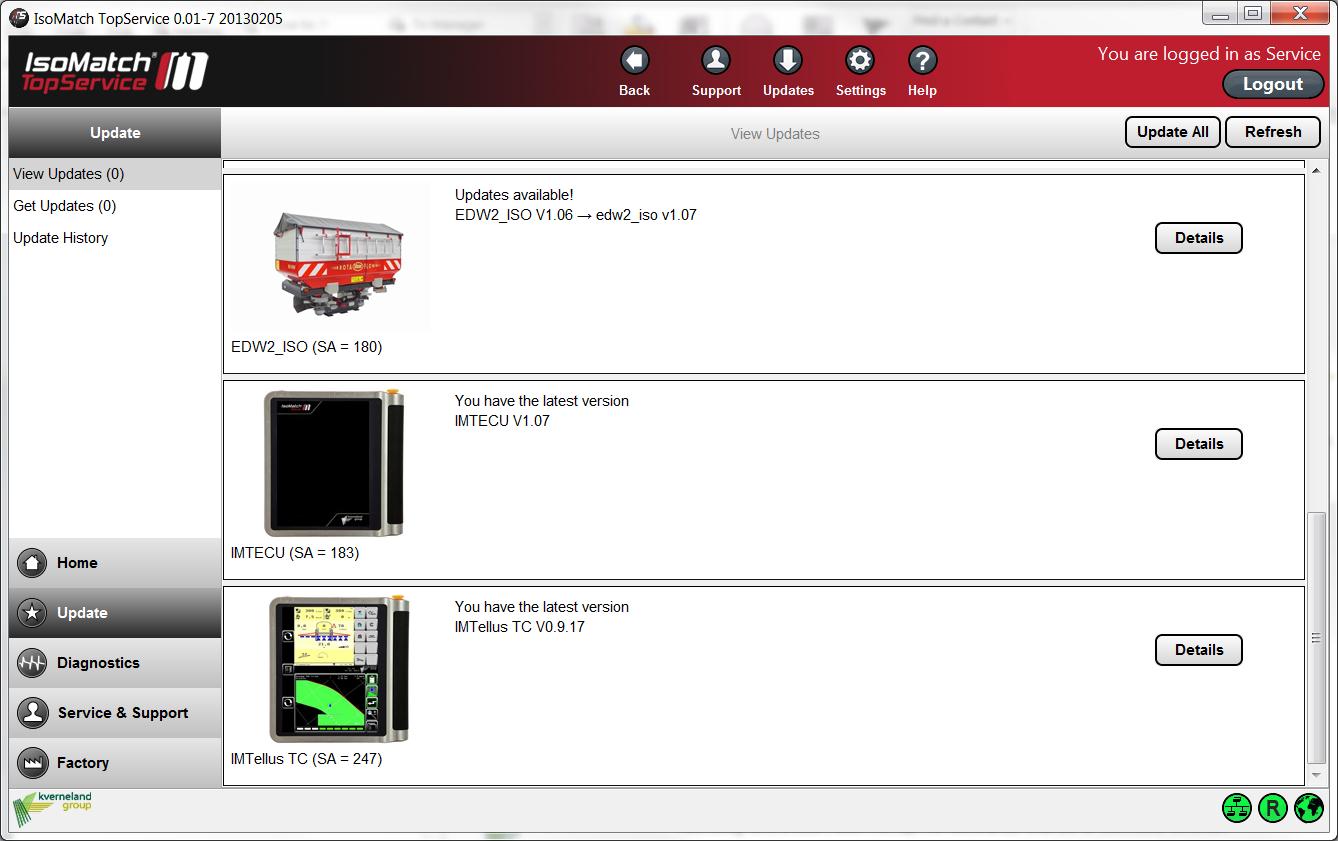The height and width of the screenshot is (841, 1338).
Task: Open Update History list item
Action: [x=61, y=238]
